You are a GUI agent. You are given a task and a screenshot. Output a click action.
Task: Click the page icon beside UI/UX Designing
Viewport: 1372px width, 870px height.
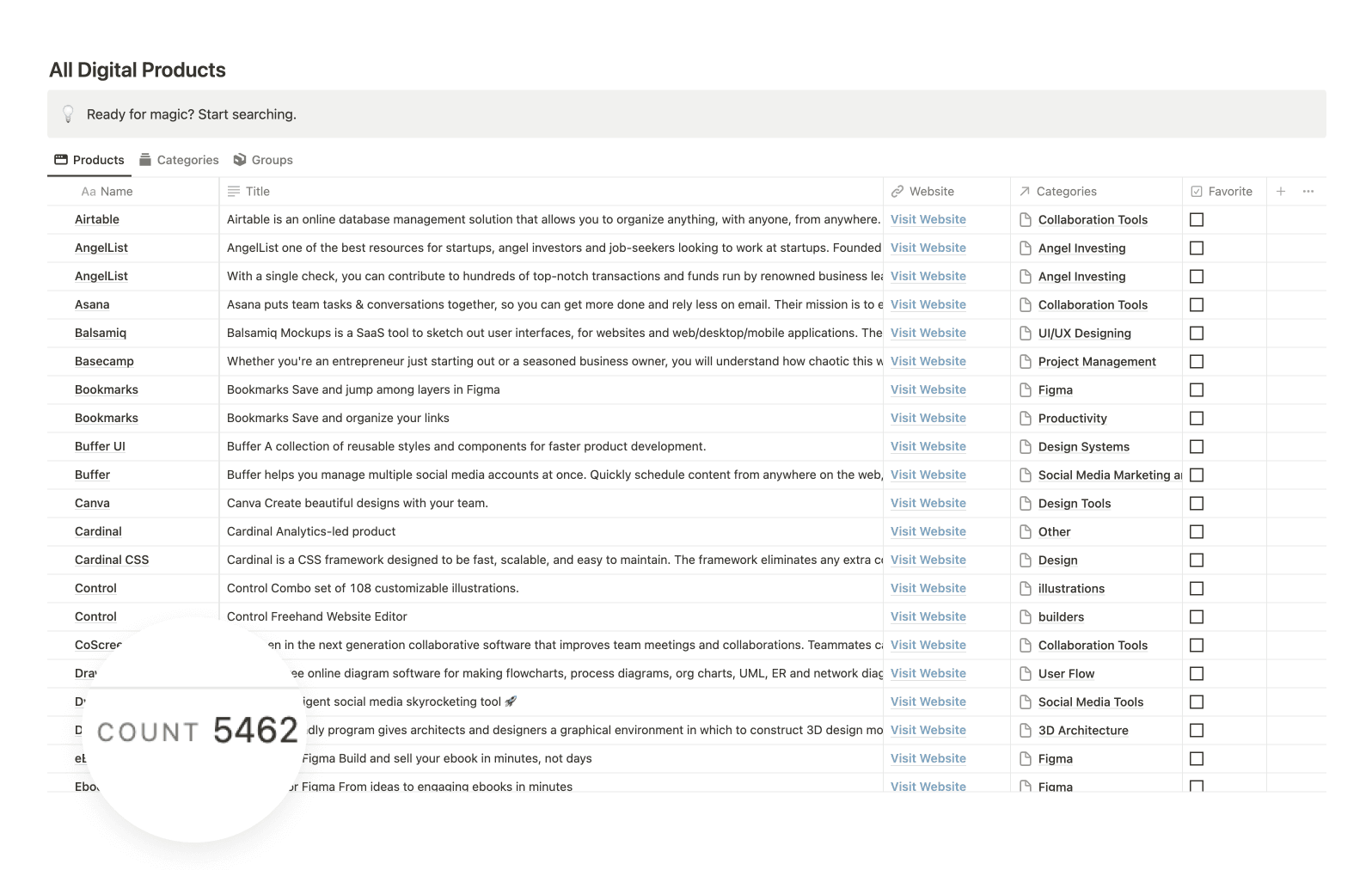(1025, 334)
